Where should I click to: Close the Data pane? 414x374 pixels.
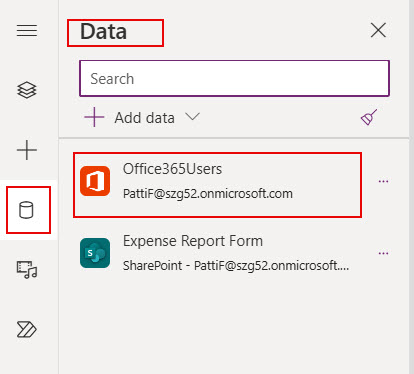[378, 31]
